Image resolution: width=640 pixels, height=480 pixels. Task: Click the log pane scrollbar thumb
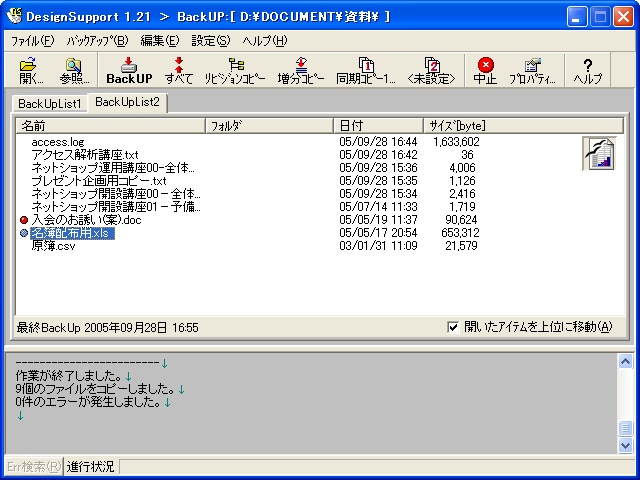625,428
